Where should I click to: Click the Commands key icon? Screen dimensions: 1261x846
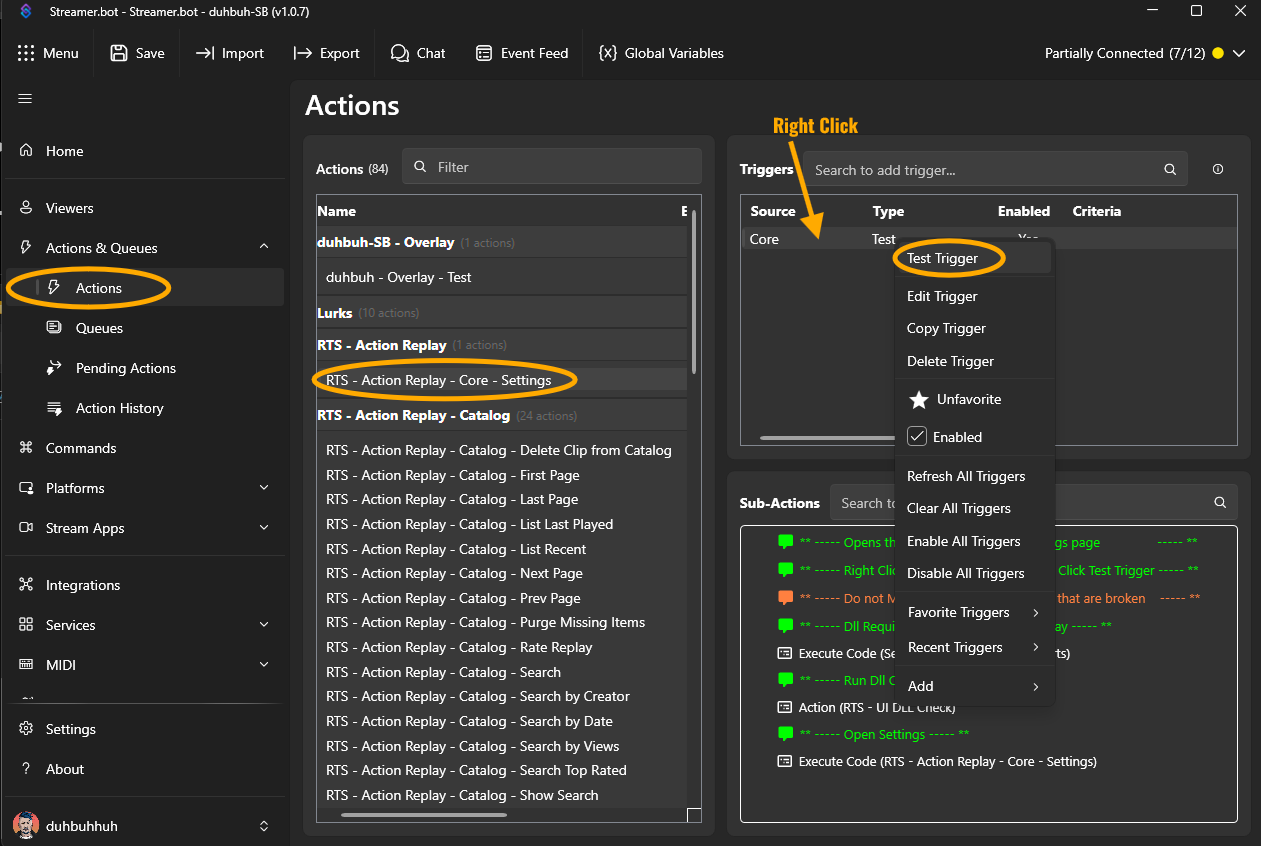point(27,448)
